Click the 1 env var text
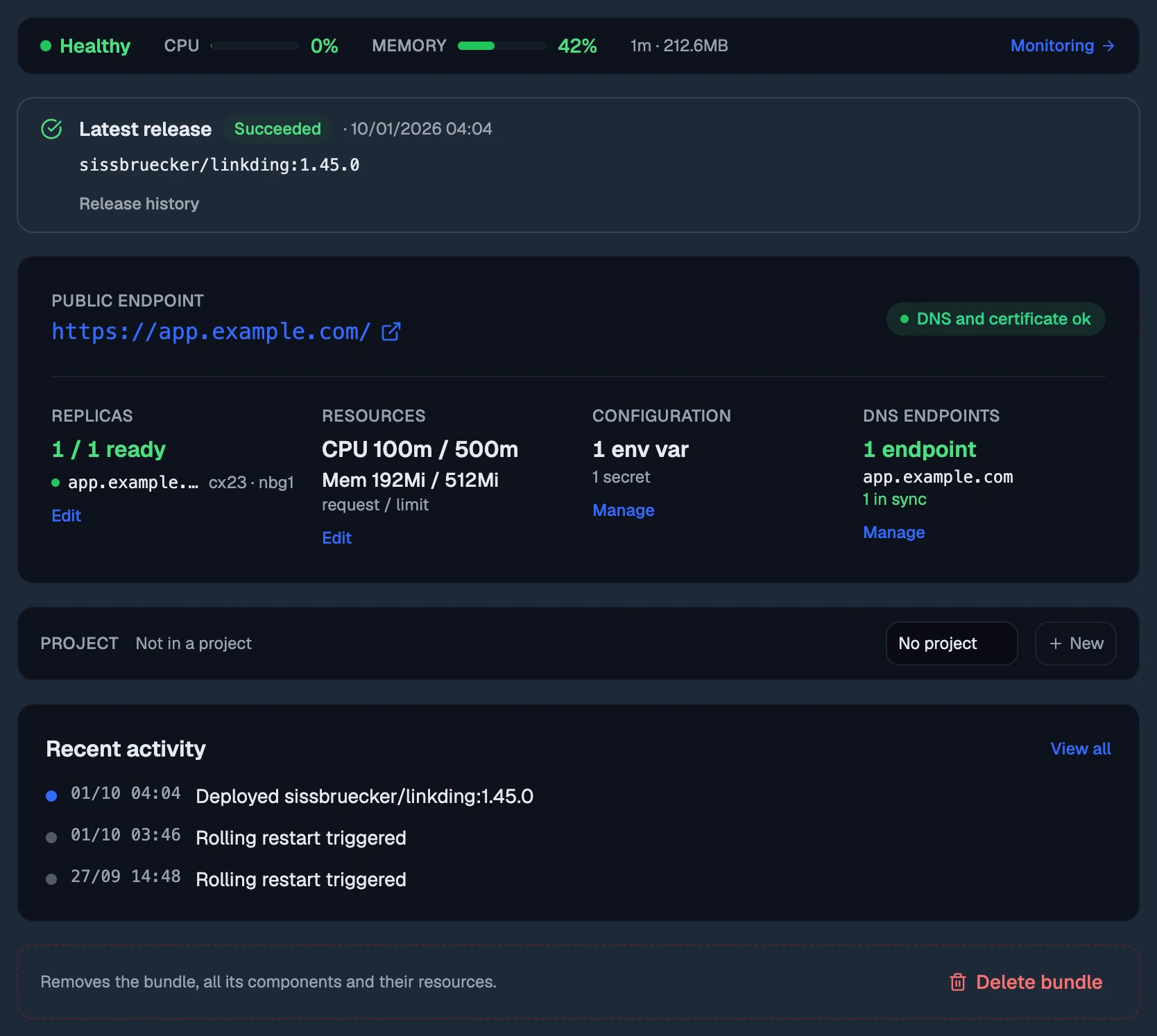Viewport: 1157px width, 1036px height. pyautogui.click(x=641, y=449)
